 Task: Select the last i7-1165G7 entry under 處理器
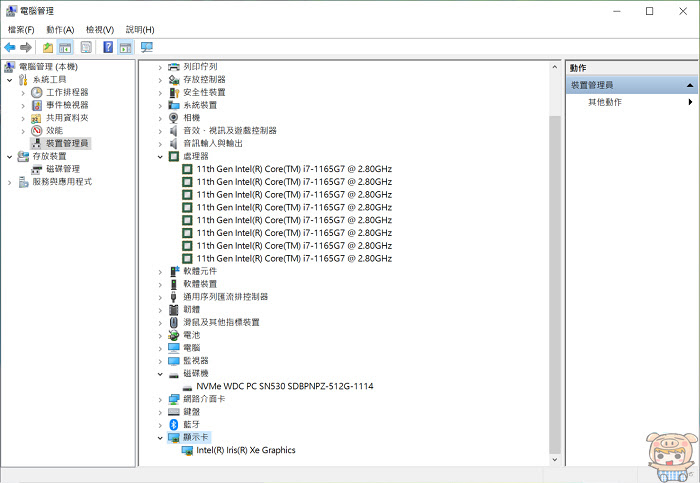click(294, 258)
